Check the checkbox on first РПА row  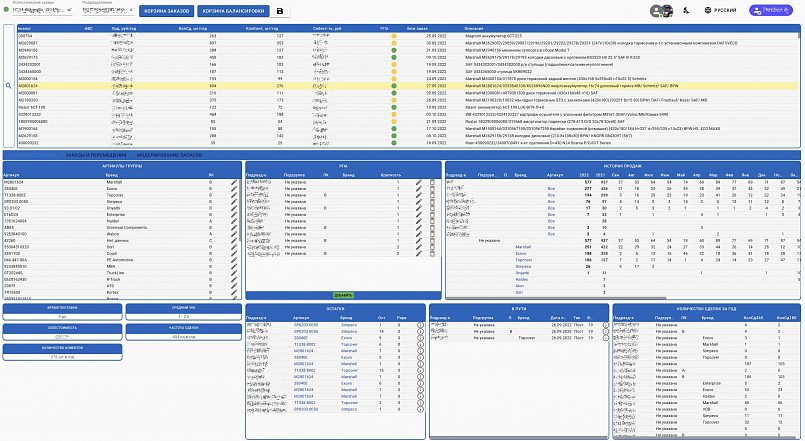433,182
